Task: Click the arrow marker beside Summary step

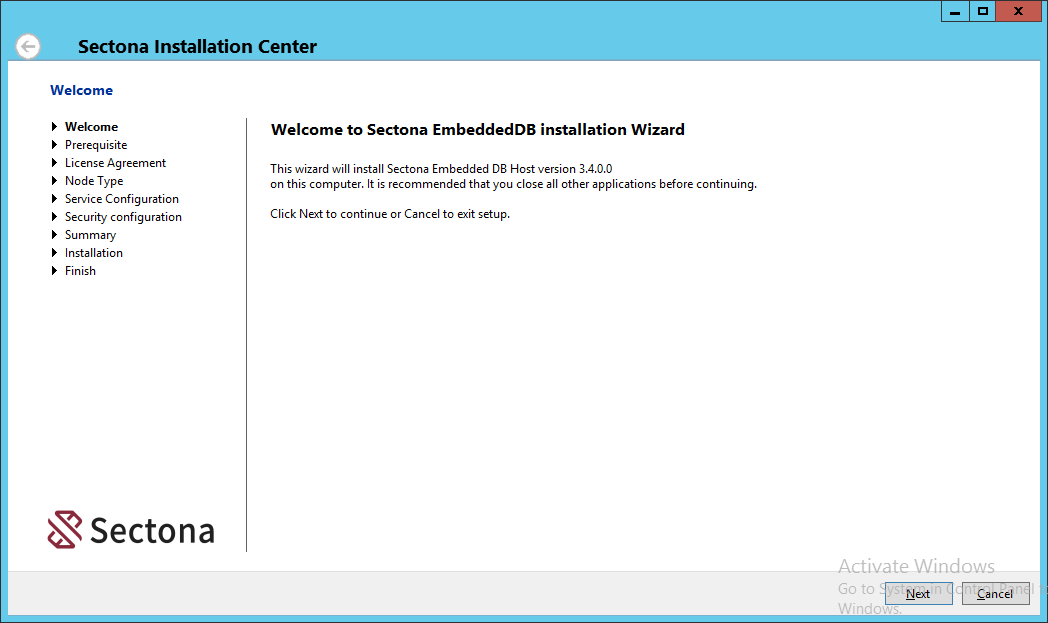Action: coord(56,234)
